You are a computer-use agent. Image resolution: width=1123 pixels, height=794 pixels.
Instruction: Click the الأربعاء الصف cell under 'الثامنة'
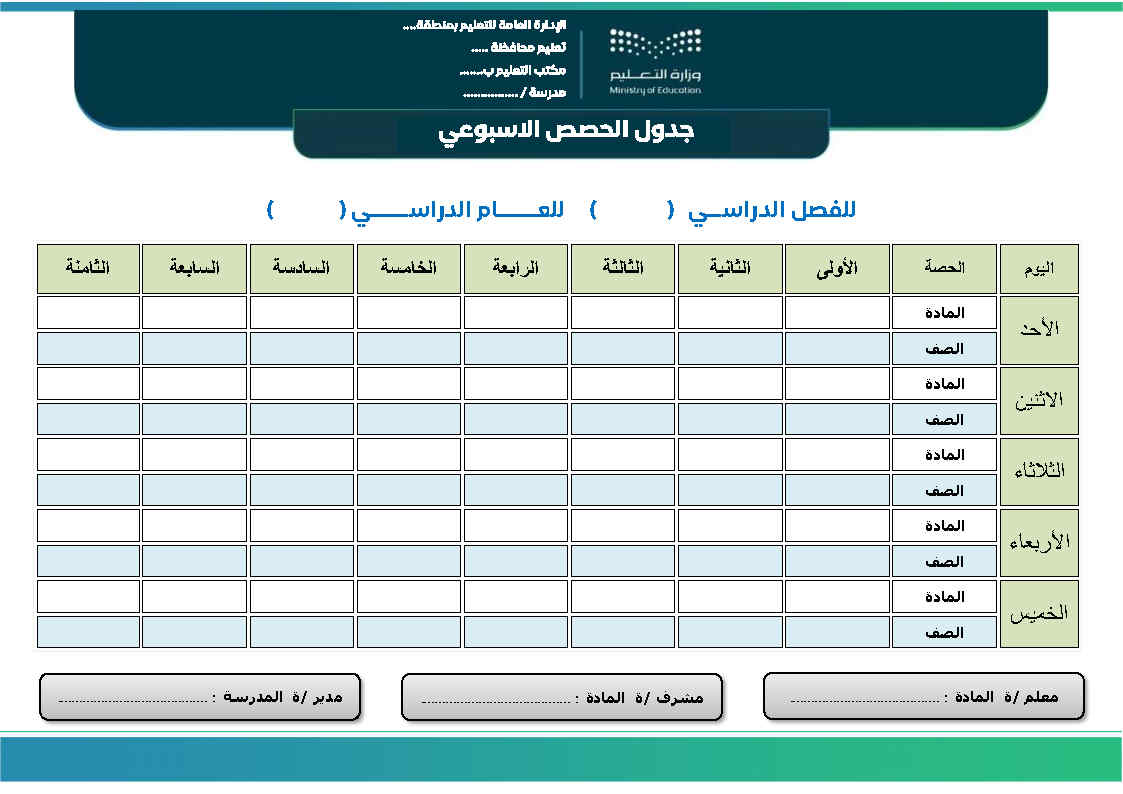pyautogui.click(x=88, y=561)
